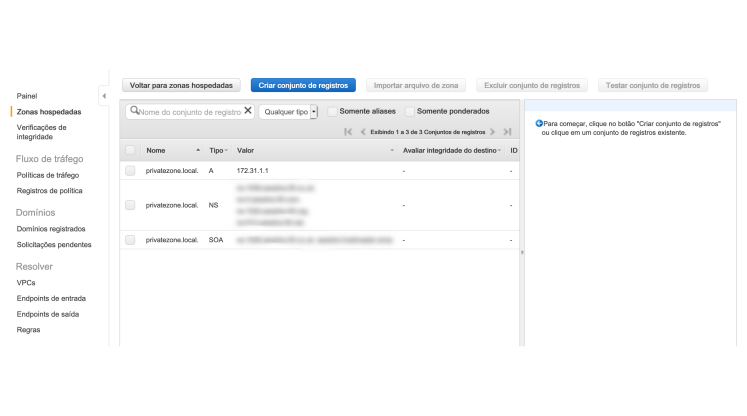Click Voltar para zonas hospedadas button
Image resolution: width=747 pixels, height=416 pixels.
[181, 86]
